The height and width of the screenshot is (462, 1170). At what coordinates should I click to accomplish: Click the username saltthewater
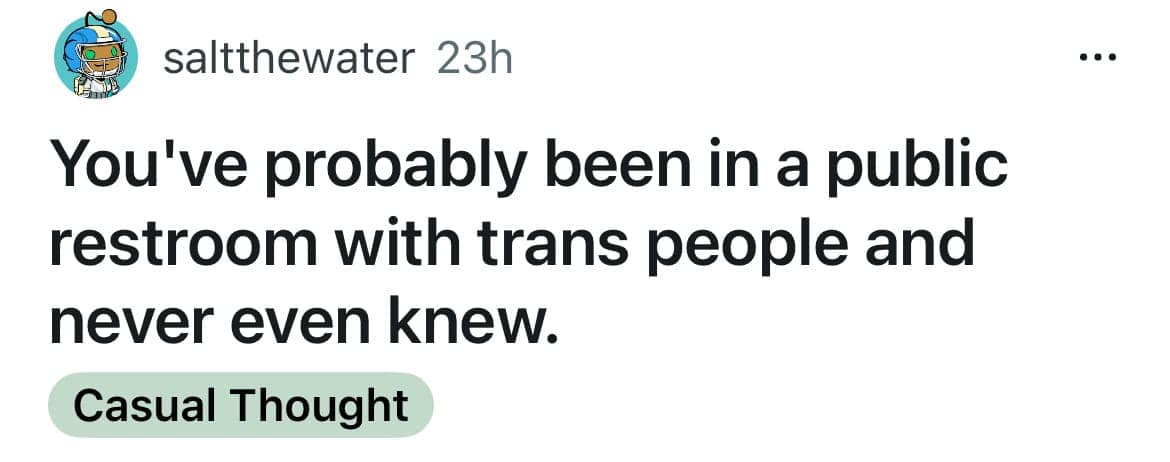pyautogui.click(x=287, y=60)
